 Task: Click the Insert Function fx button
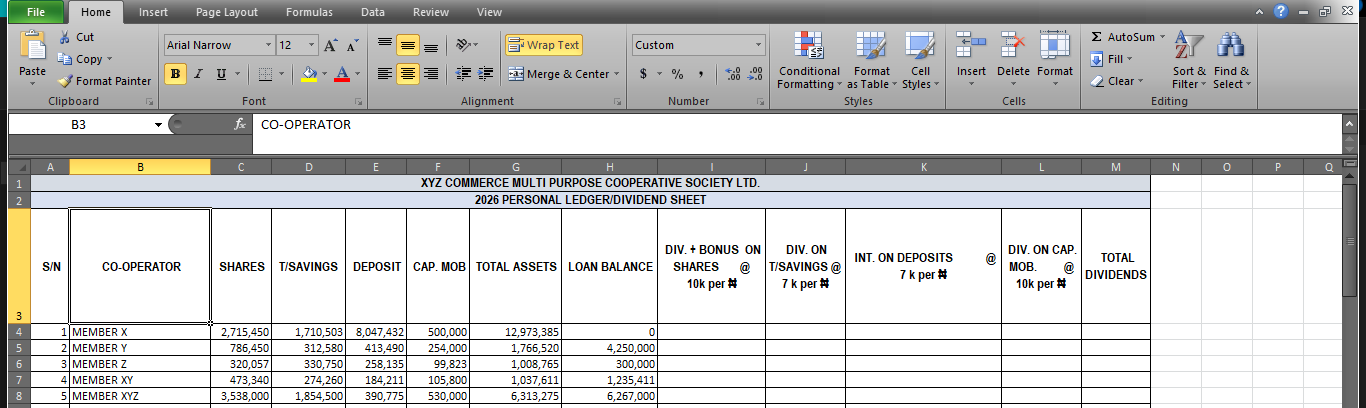[x=240, y=125]
